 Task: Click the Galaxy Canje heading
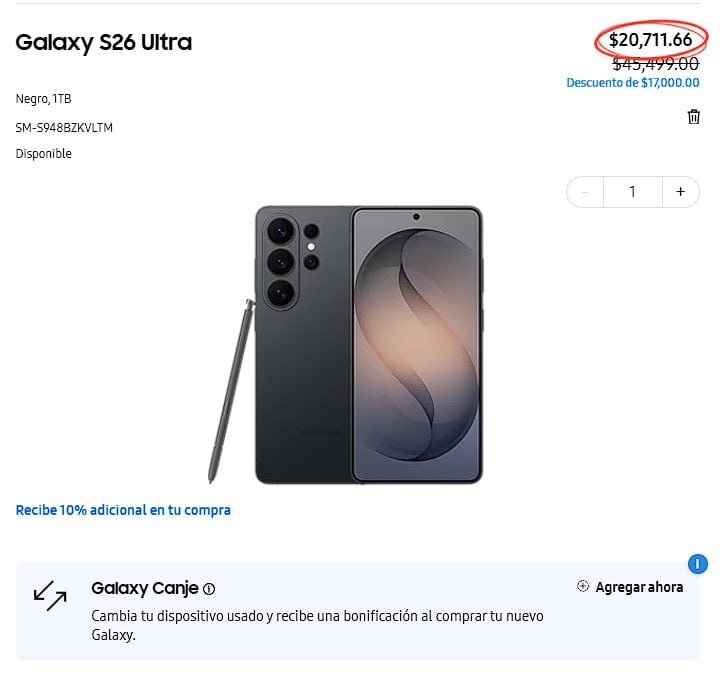tap(145, 588)
